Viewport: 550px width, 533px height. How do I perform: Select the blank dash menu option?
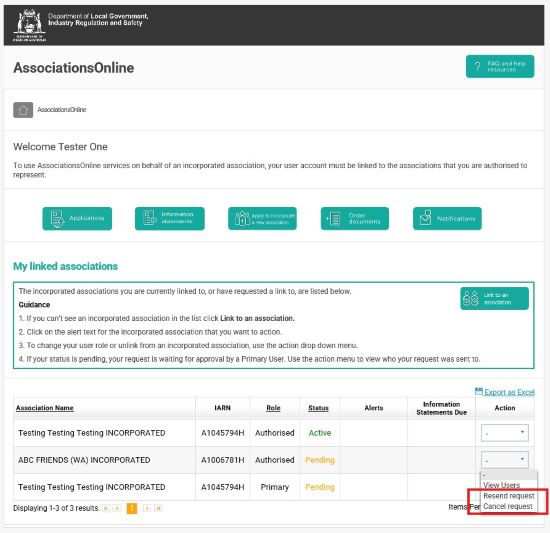pos(509,475)
